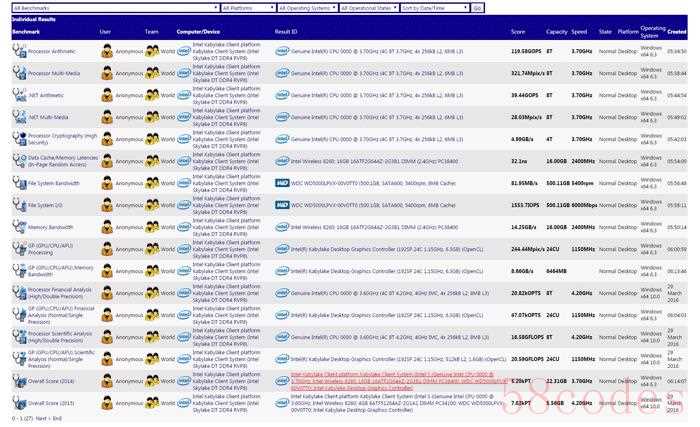700x427 pixels.
Task: Sort by the Speed column header
Action: click(x=579, y=32)
